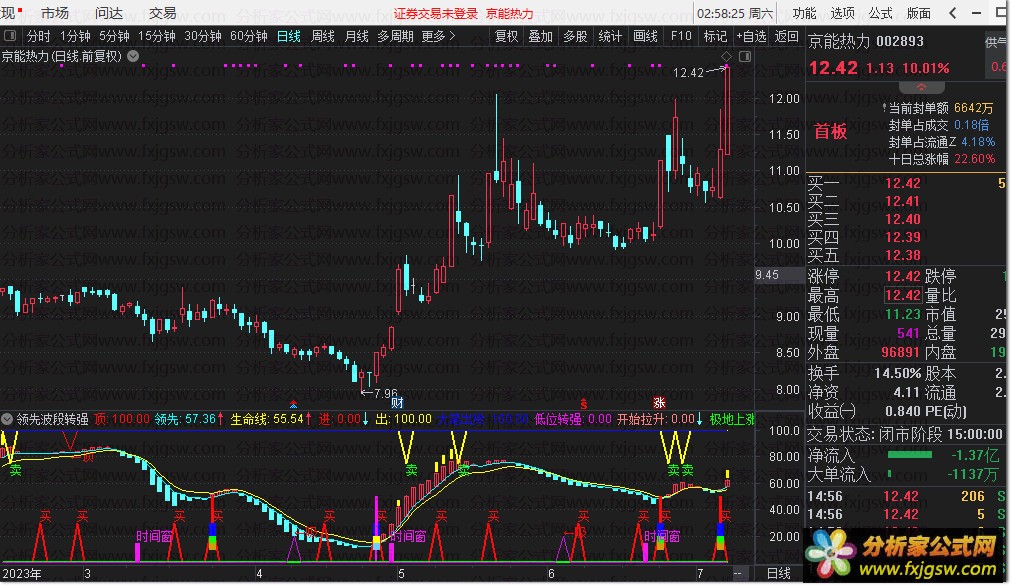Open the 多股 multi-stock view
Viewport: 1013px width, 586px height.
(575, 36)
